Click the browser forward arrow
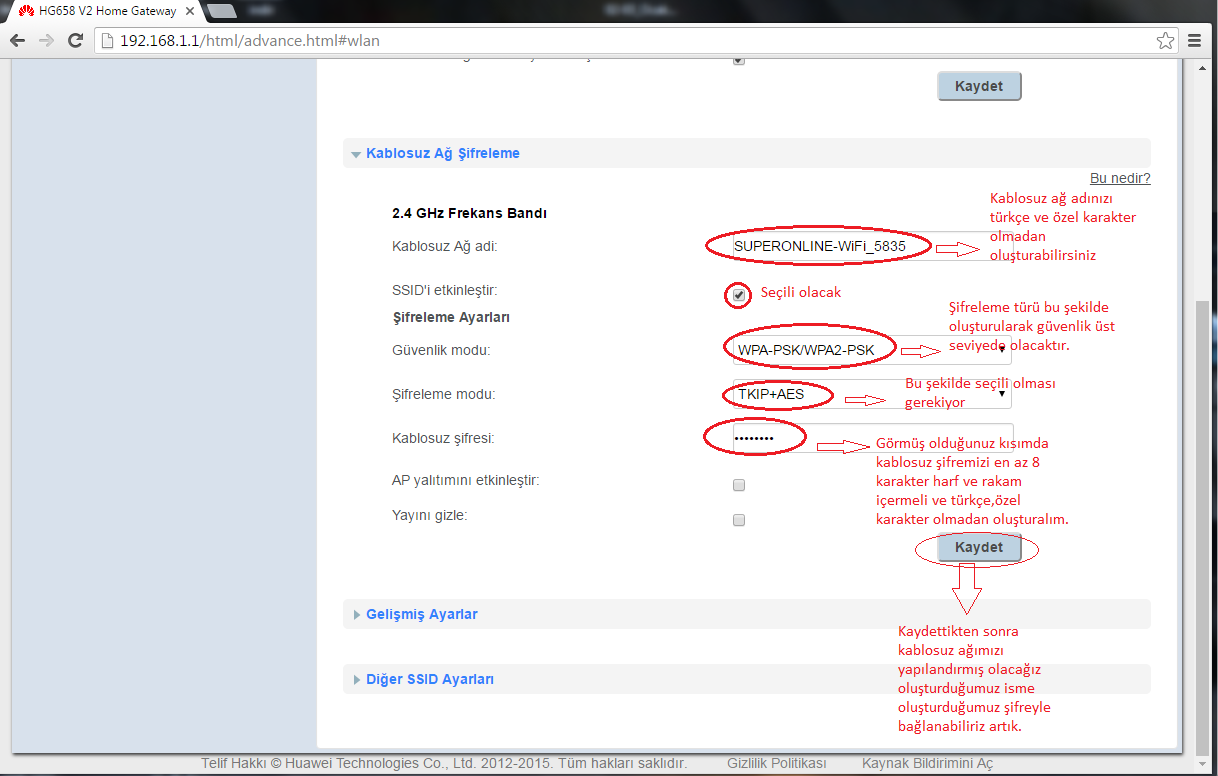The width and height of the screenshot is (1218, 776). (x=46, y=41)
